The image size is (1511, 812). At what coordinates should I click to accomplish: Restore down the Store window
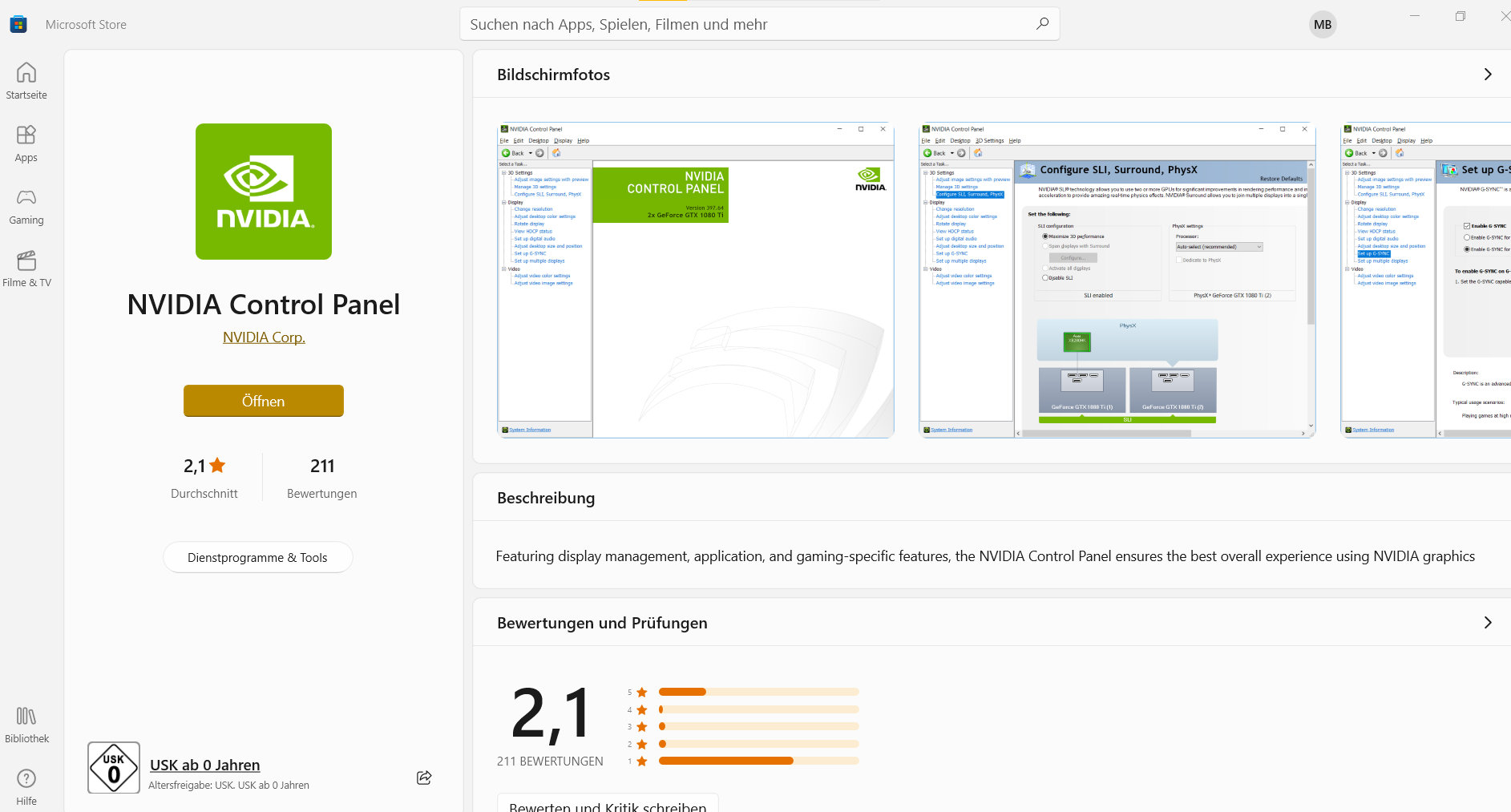tap(1460, 16)
